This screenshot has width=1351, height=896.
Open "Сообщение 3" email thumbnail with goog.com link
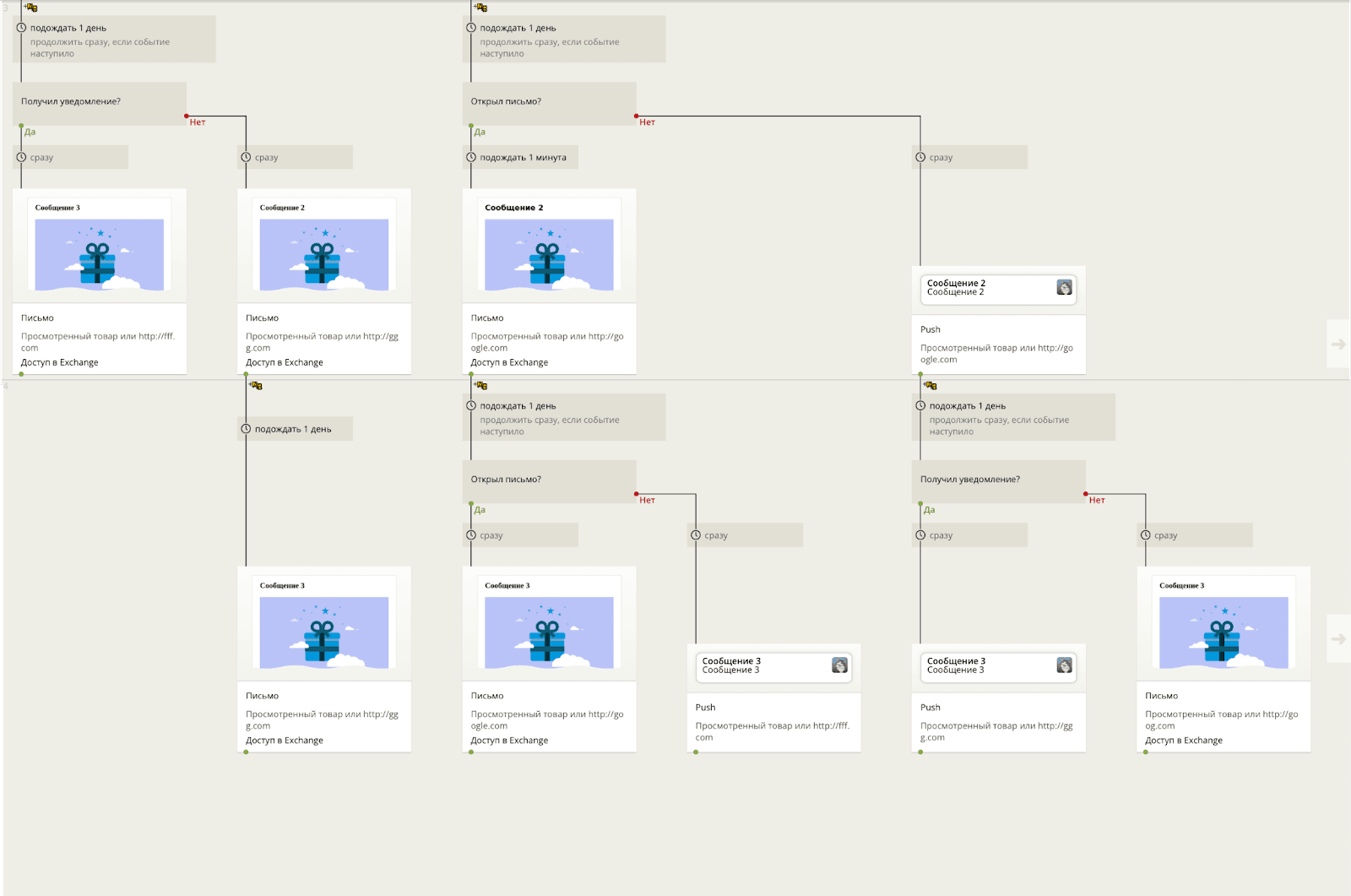pyautogui.click(x=1223, y=624)
